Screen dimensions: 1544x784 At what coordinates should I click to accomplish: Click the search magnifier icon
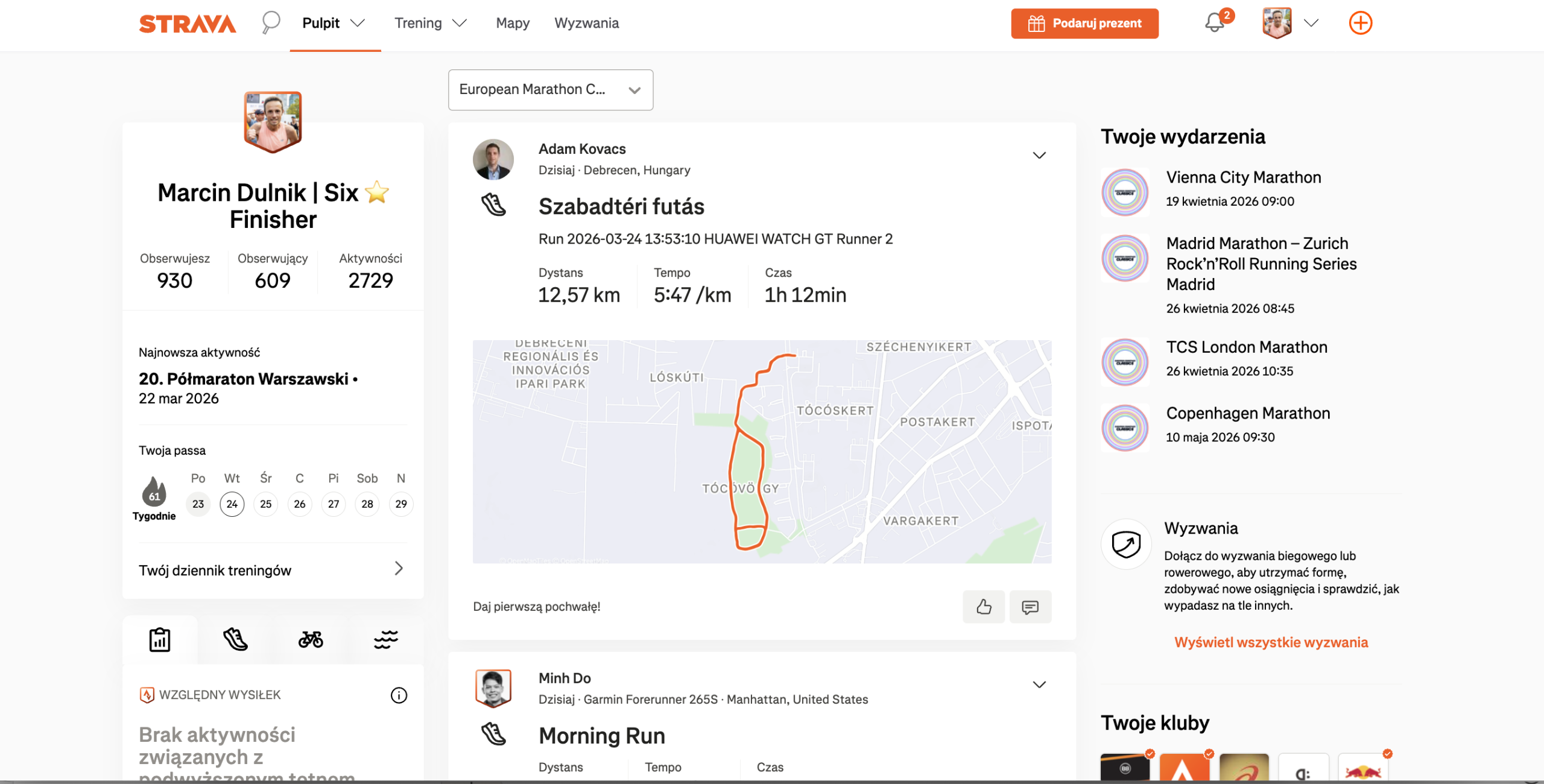coord(271,23)
